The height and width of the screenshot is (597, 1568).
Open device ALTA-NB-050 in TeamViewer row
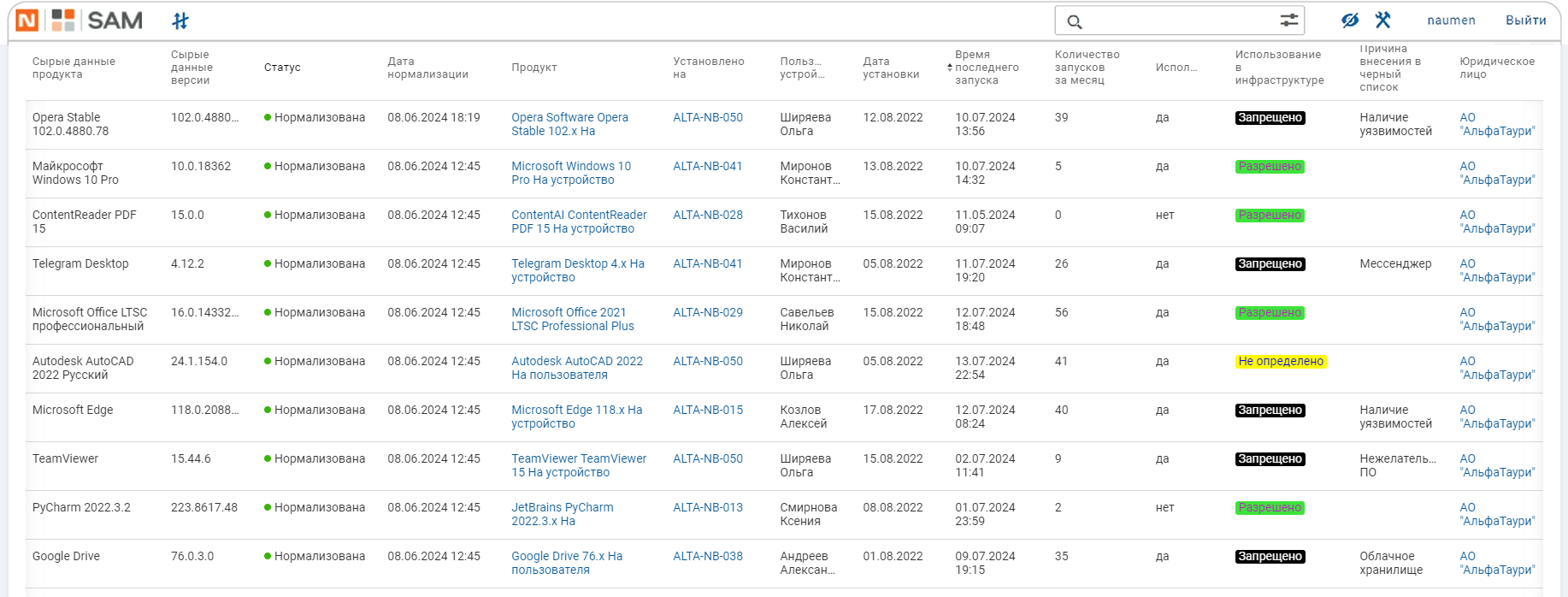click(x=708, y=458)
